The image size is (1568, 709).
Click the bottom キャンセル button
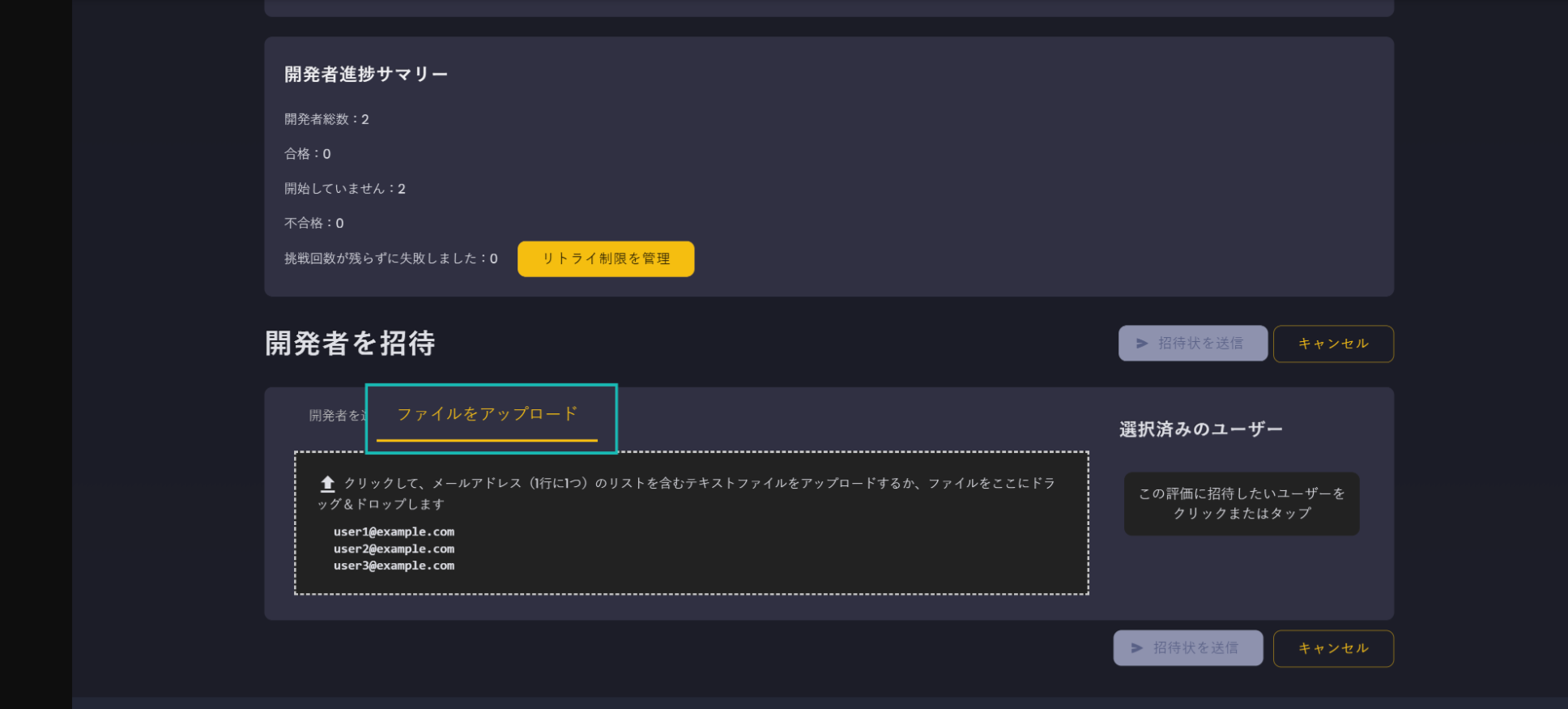[x=1333, y=648]
